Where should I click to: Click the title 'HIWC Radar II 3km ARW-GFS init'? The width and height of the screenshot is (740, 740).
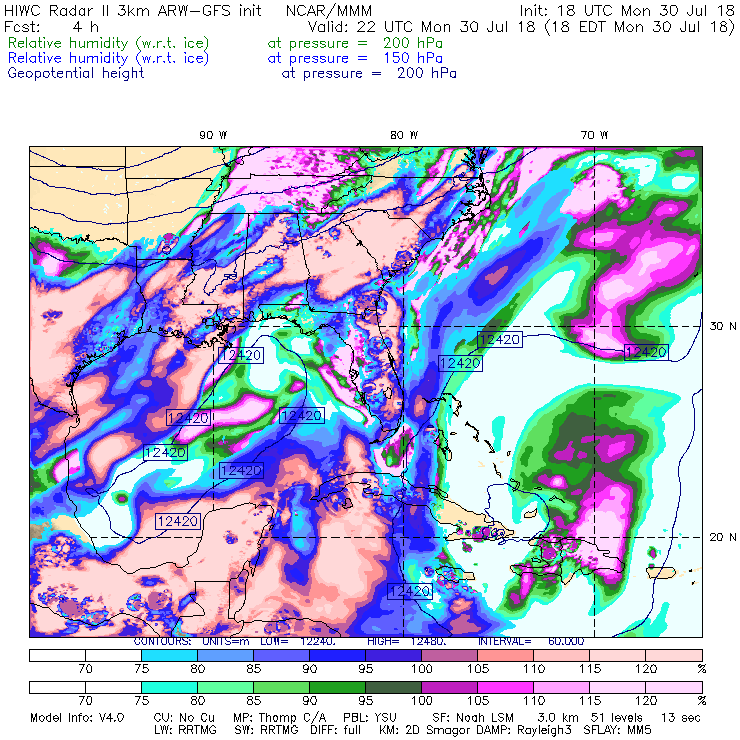pyautogui.click(x=132, y=10)
